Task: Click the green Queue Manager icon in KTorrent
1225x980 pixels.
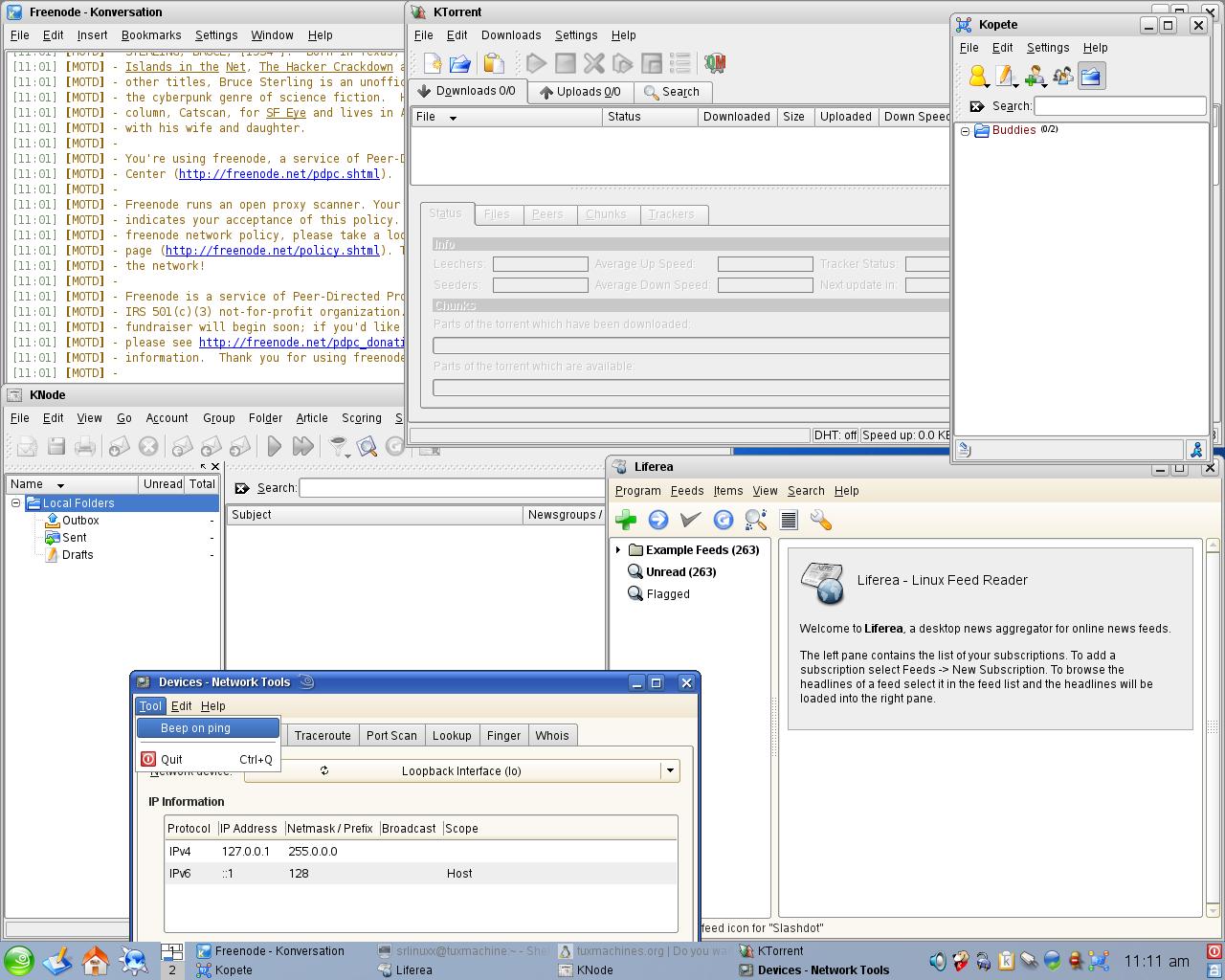Action: click(x=714, y=63)
